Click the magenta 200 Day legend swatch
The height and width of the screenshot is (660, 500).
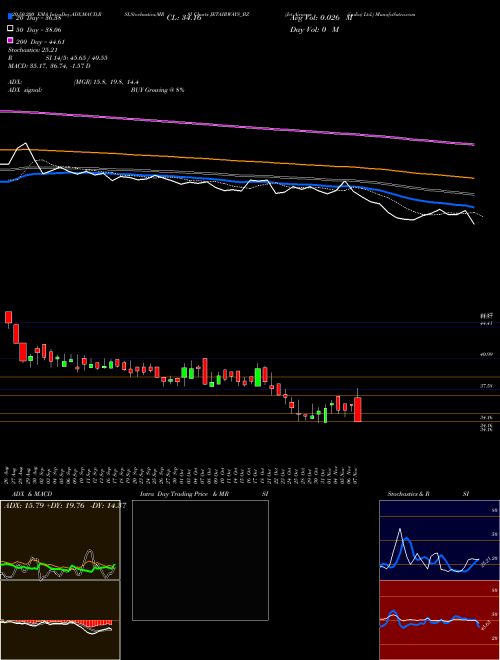pos(10,40)
